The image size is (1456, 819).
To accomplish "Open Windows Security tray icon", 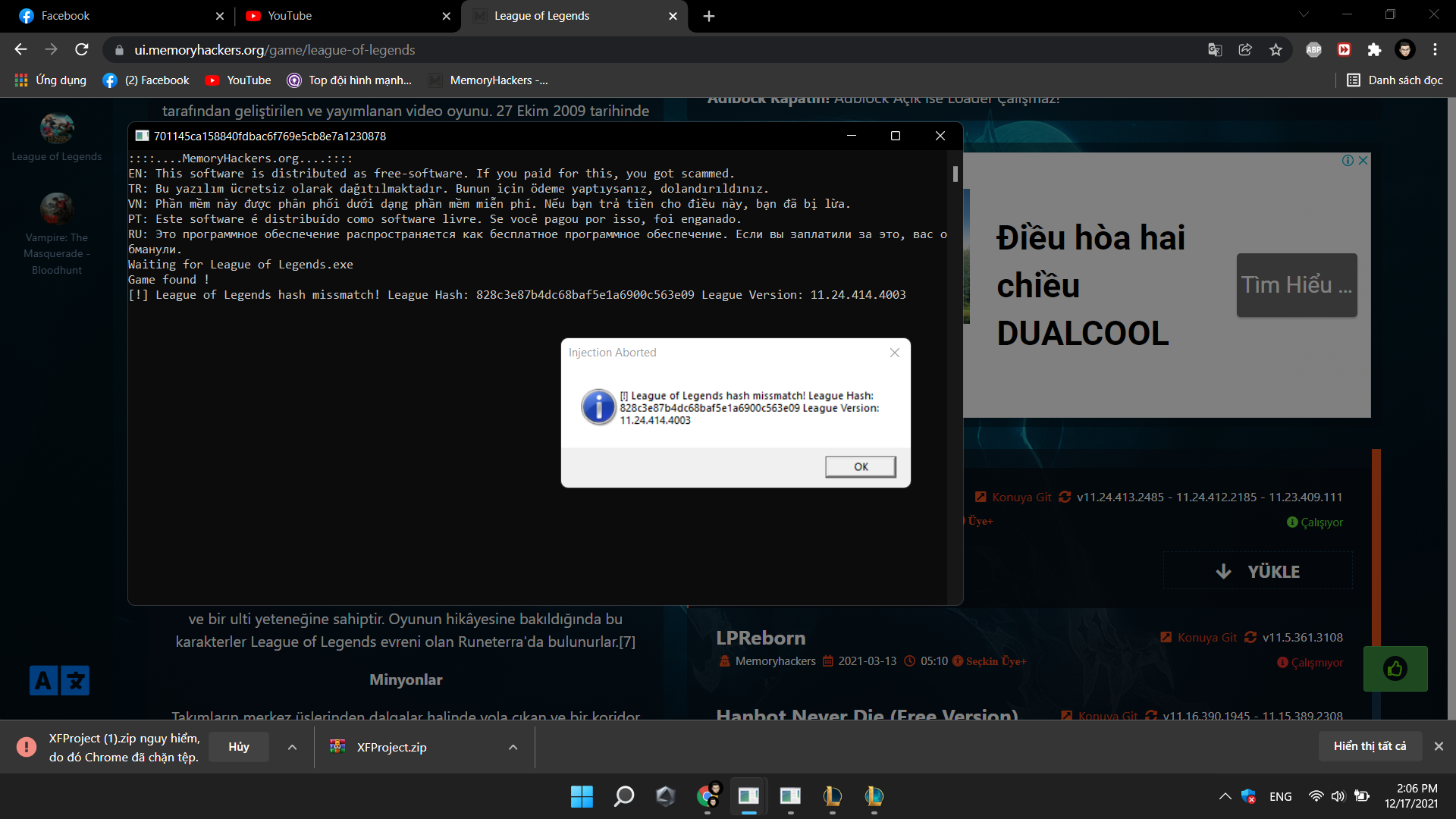I will coord(1248,796).
